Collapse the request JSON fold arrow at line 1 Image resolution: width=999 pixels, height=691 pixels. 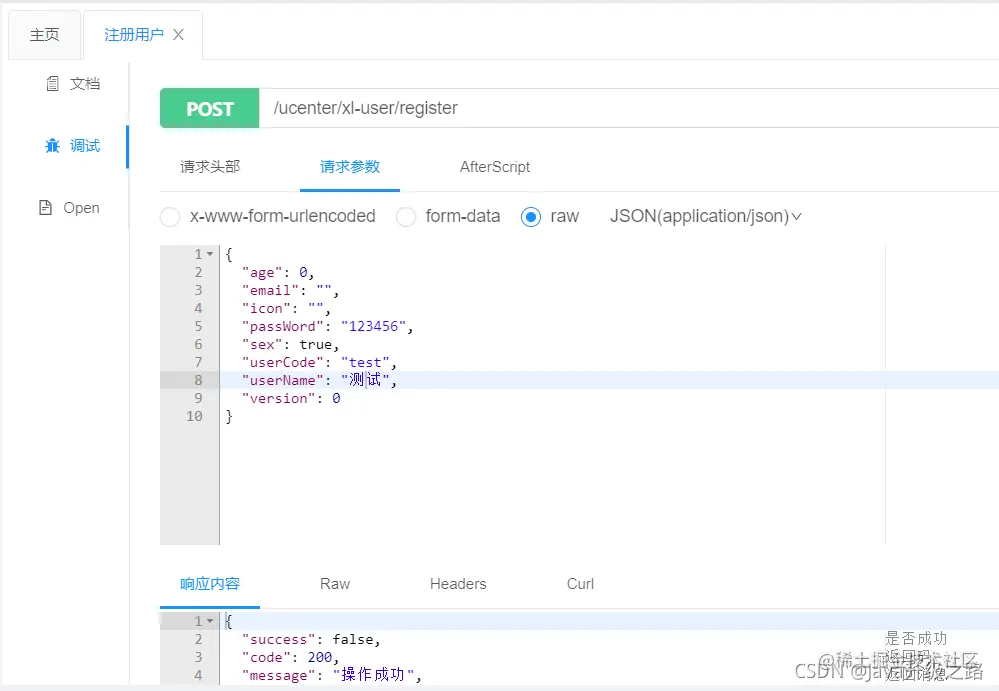(x=210, y=254)
